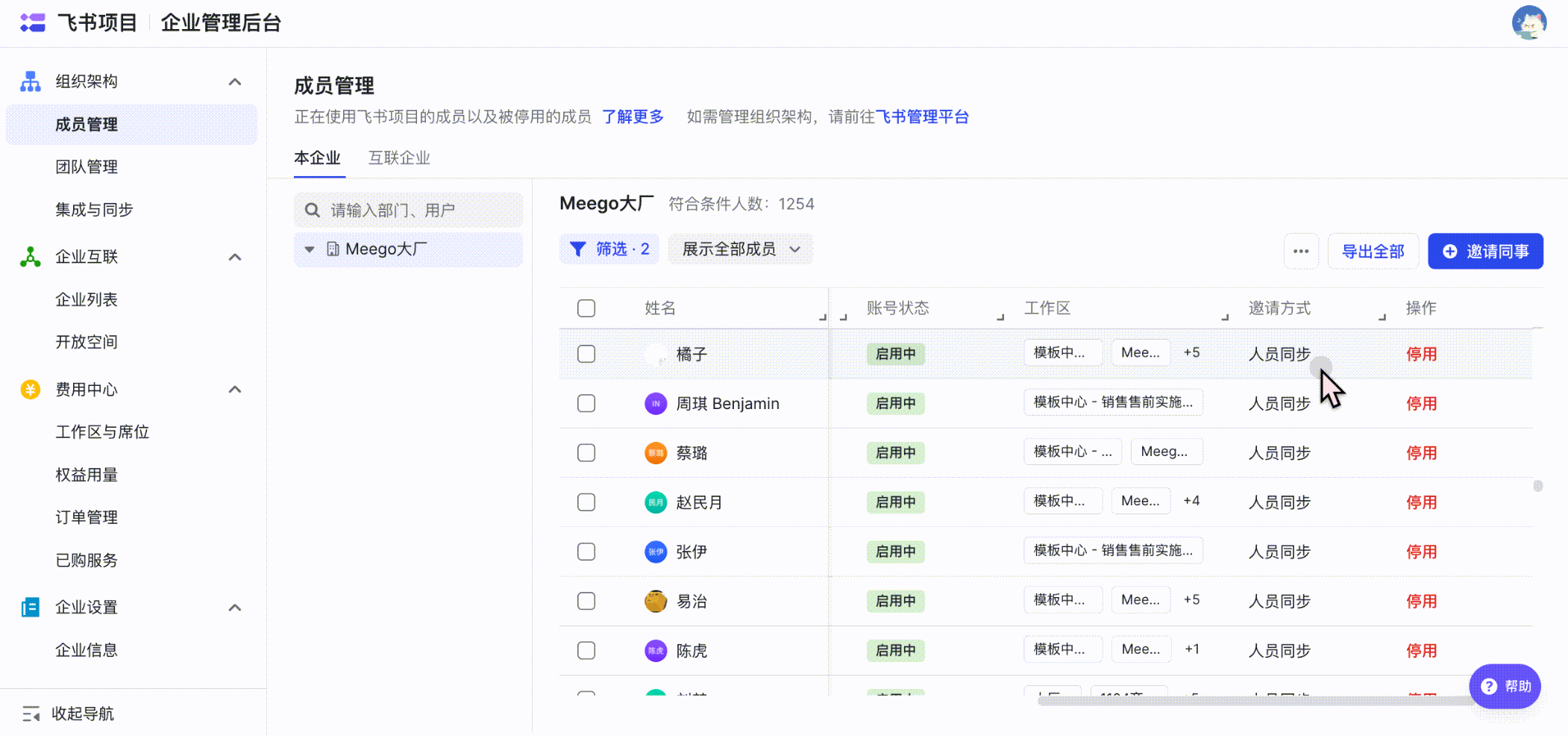Click the 企业互联 network icon
1568x736 pixels.
point(31,257)
